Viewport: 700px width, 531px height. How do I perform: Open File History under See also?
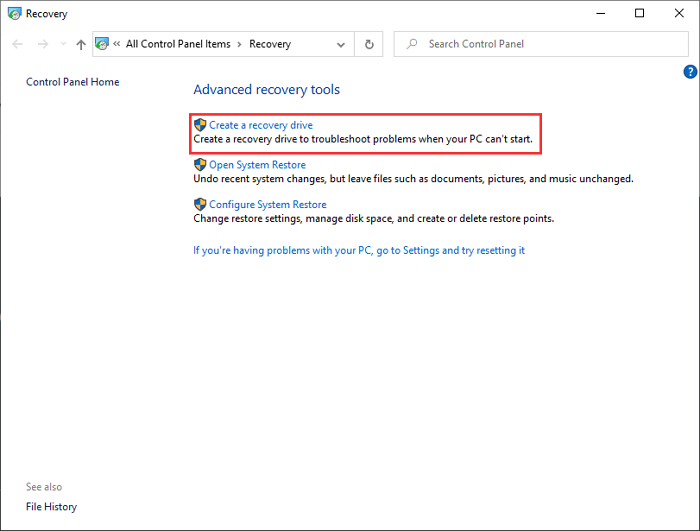(51, 507)
